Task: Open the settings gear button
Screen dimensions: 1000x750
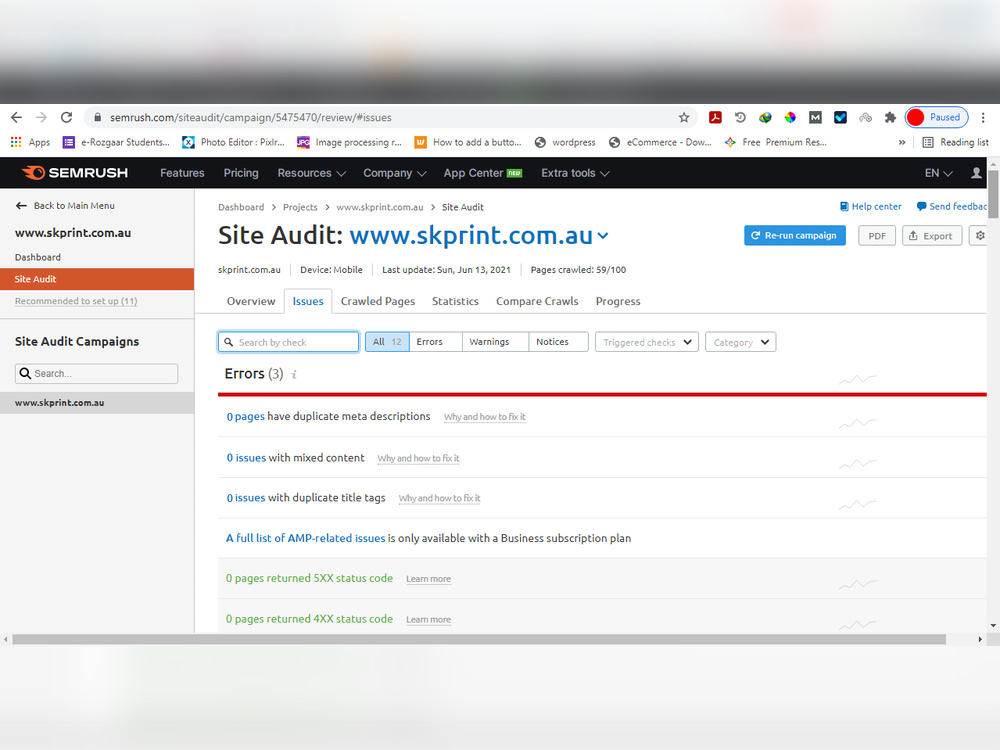Action: click(980, 235)
